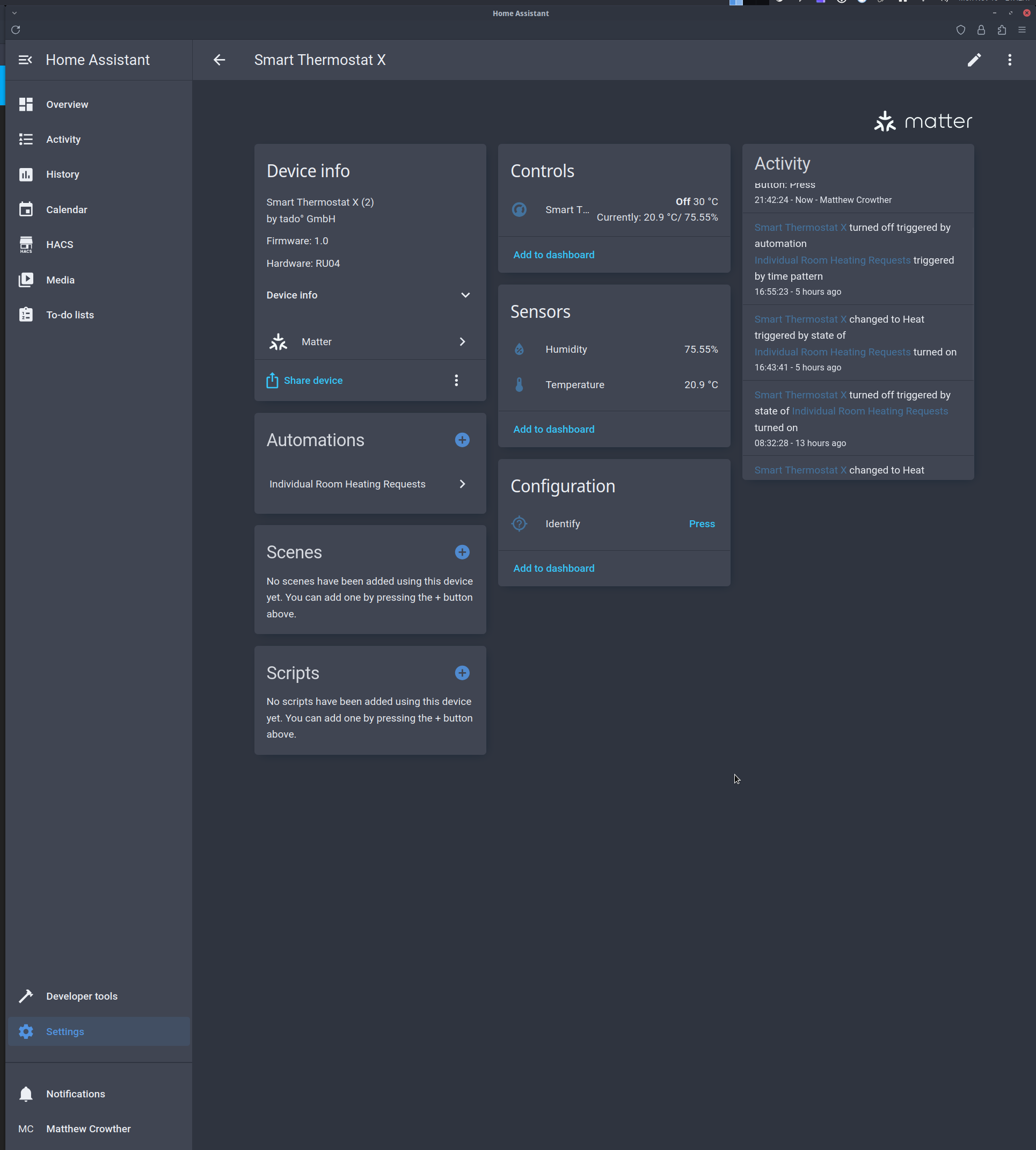Reload page with the refresh icon
1036x1150 pixels.
tap(16, 30)
